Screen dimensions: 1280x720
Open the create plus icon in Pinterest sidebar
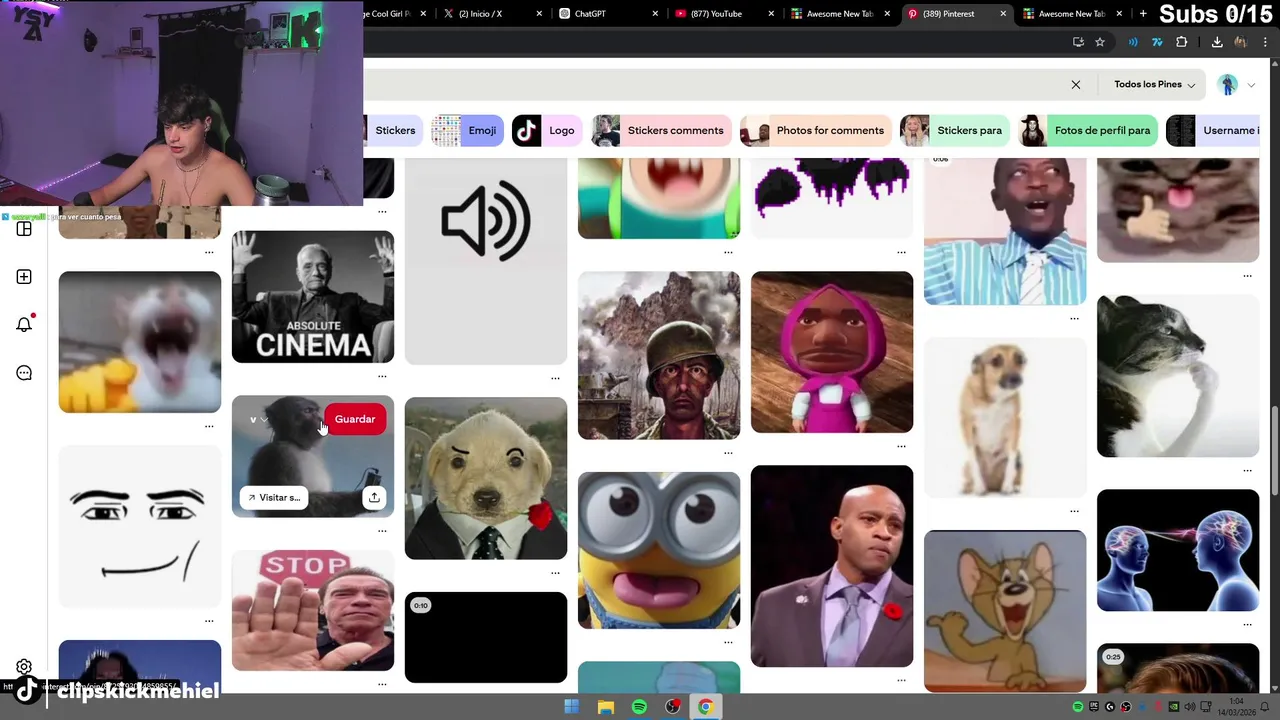24,277
